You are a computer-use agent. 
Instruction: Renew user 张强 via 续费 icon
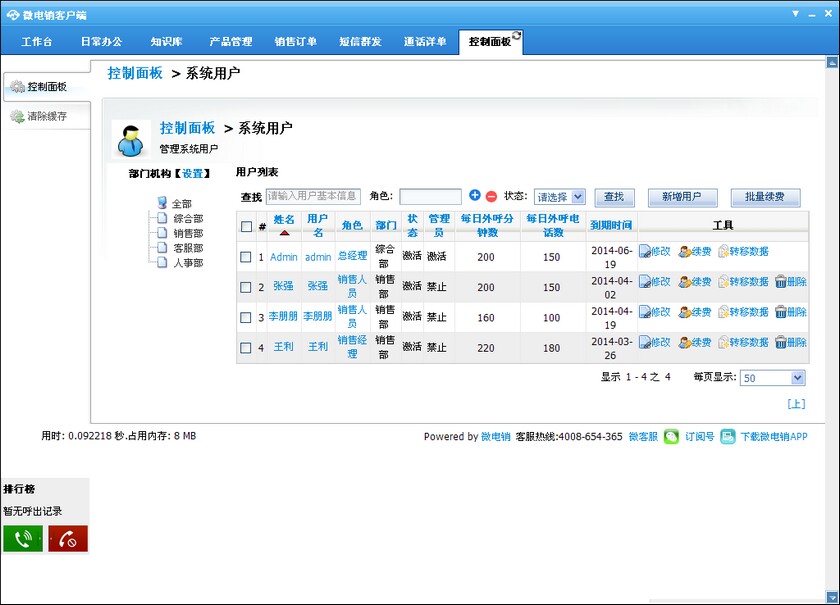(x=684, y=281)
